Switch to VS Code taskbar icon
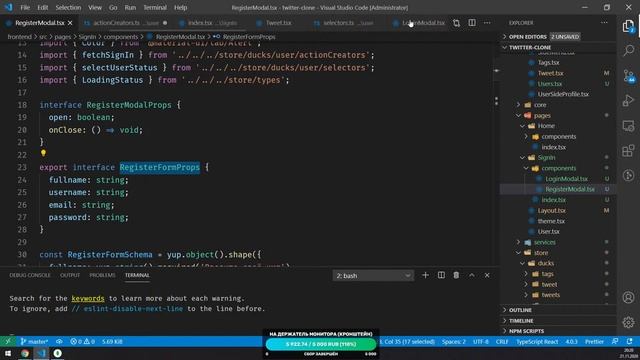 point(41,353)
